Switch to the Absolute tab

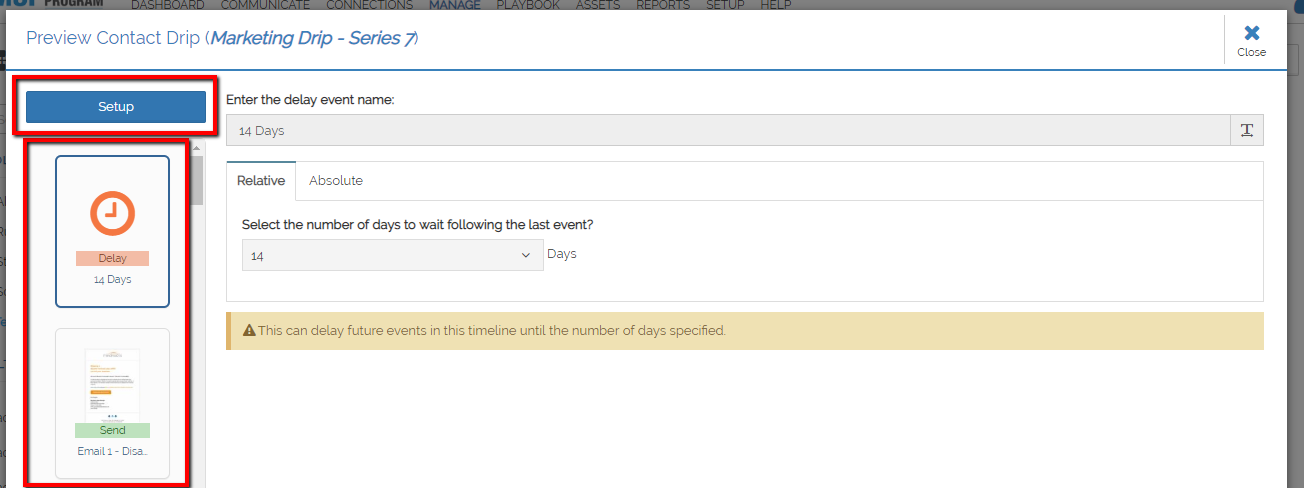[336, 181]
